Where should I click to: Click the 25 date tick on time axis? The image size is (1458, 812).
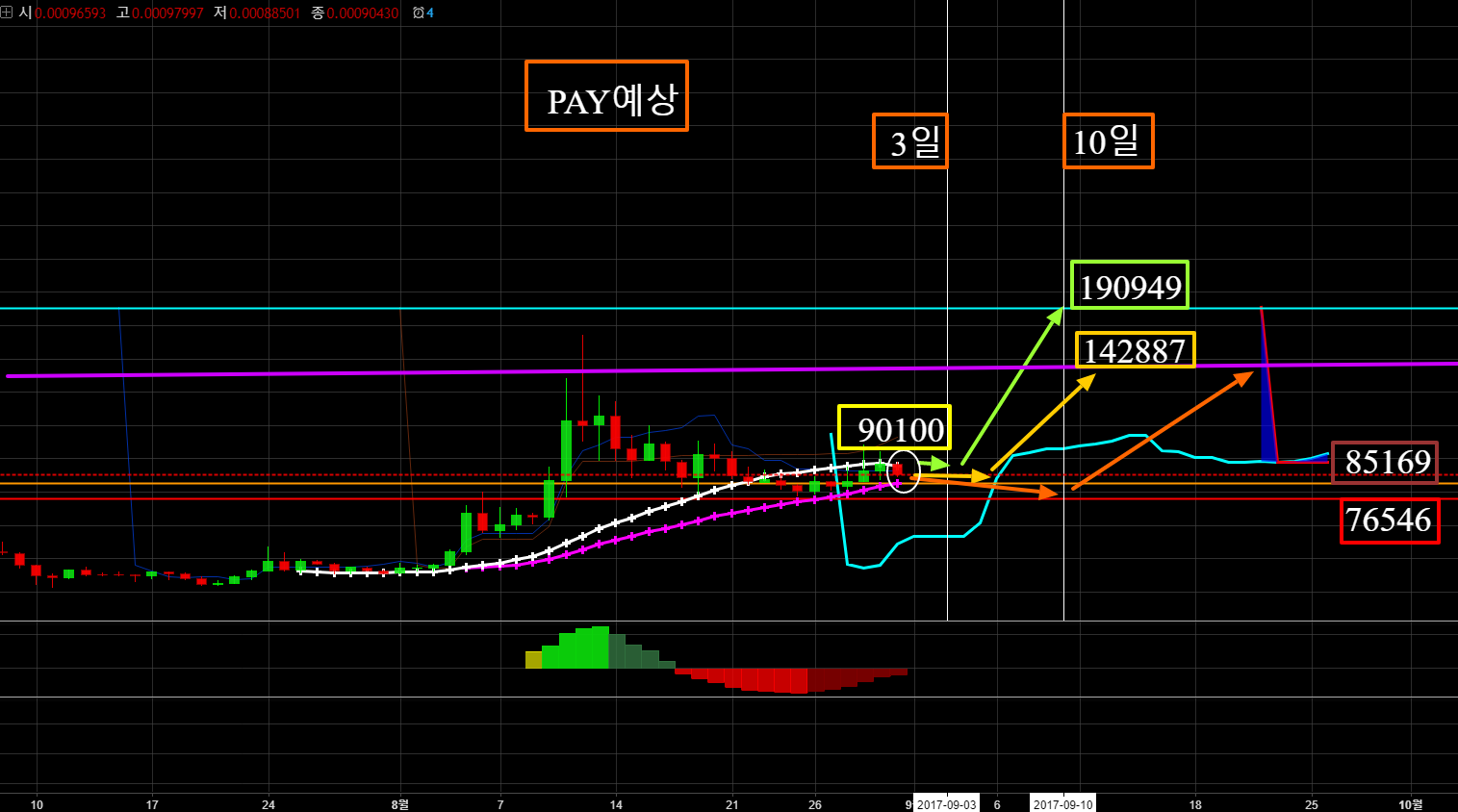1312,804
